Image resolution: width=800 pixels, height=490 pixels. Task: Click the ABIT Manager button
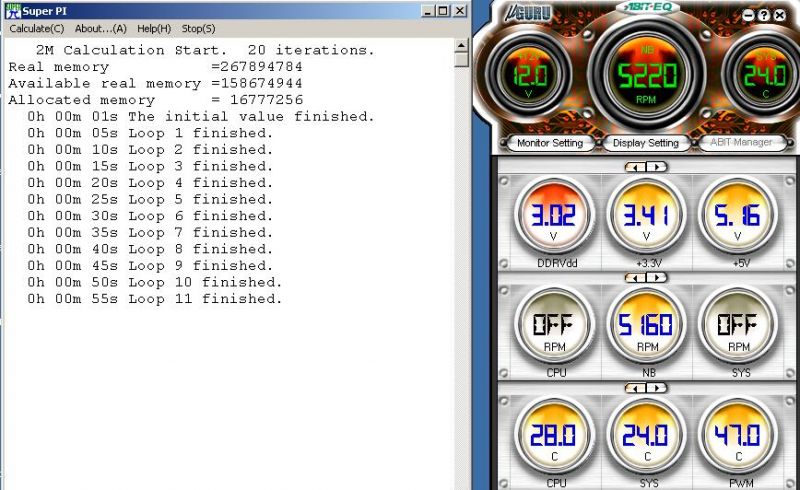point(741,142)
